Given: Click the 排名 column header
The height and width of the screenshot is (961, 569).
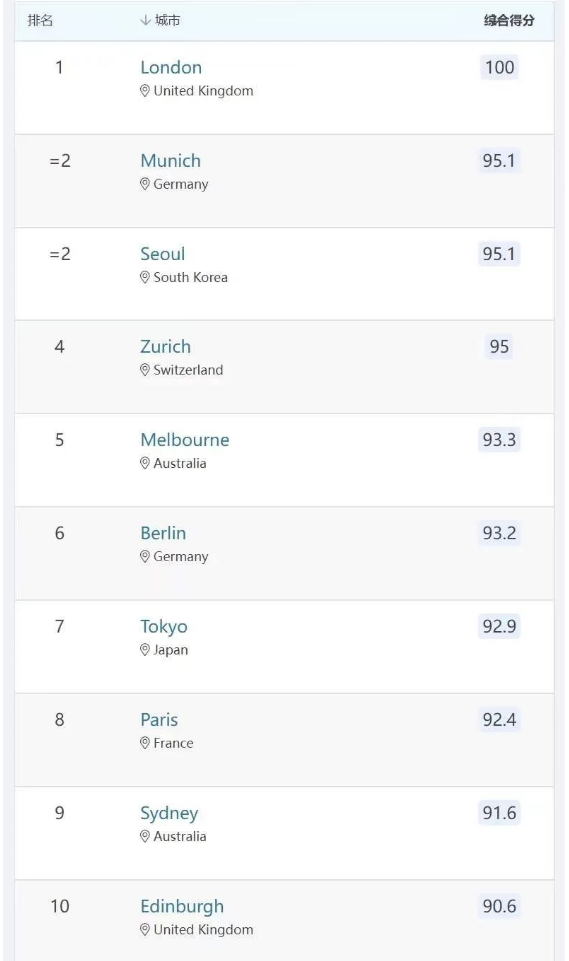Looking at the screenshot, I should pos(40,20).
